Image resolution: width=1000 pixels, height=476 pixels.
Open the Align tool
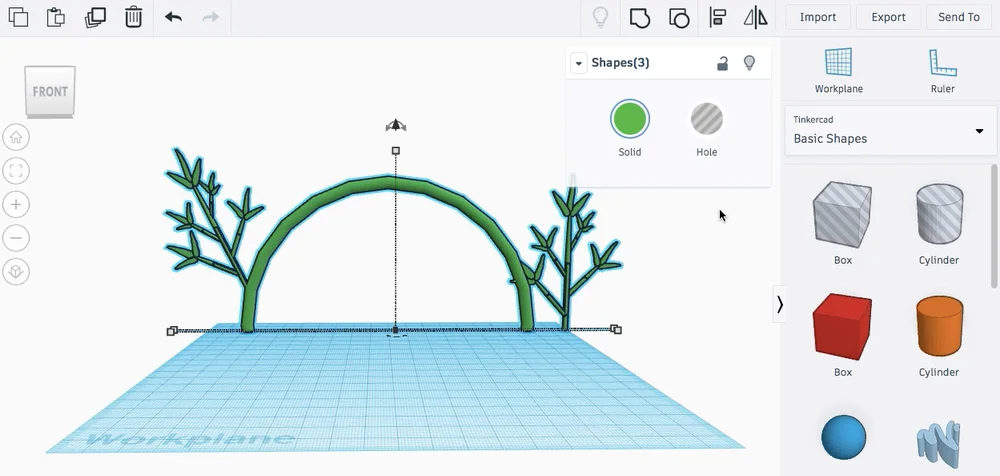(717, 17)
